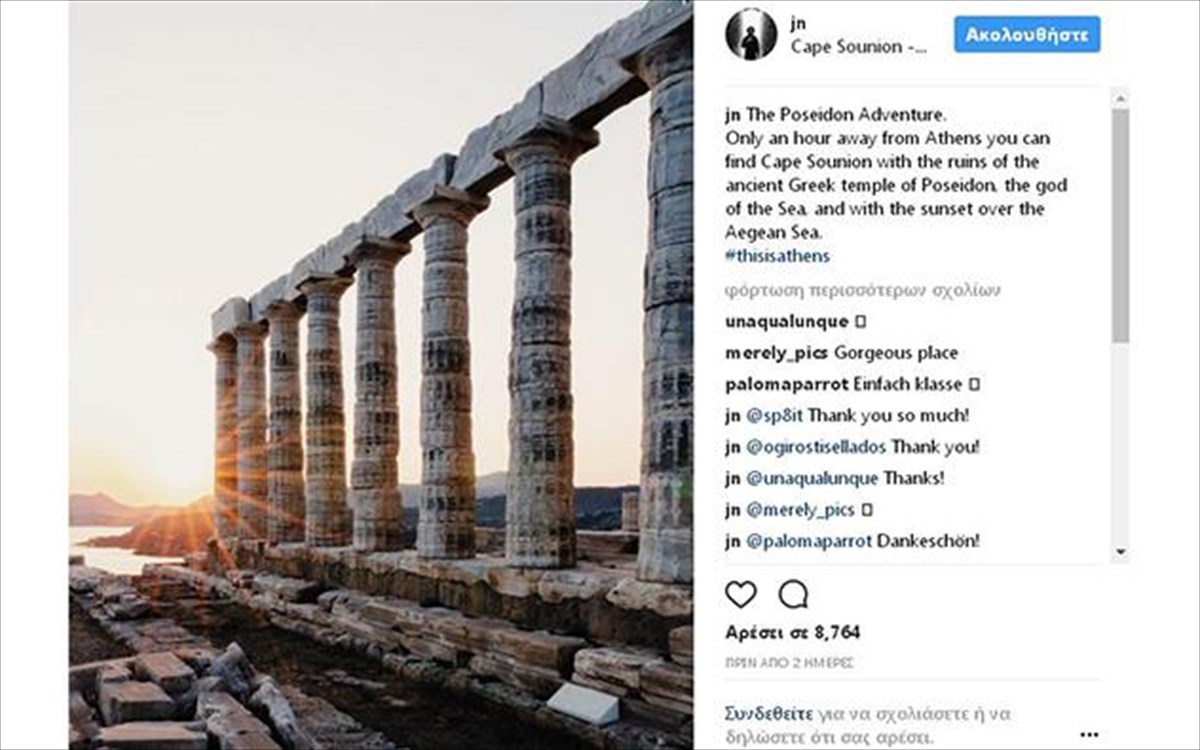Expand φόρτωση περισσότερων σχολίων to load comments
The height and width of the screenshot is (750, 1200).
[862, 291]
